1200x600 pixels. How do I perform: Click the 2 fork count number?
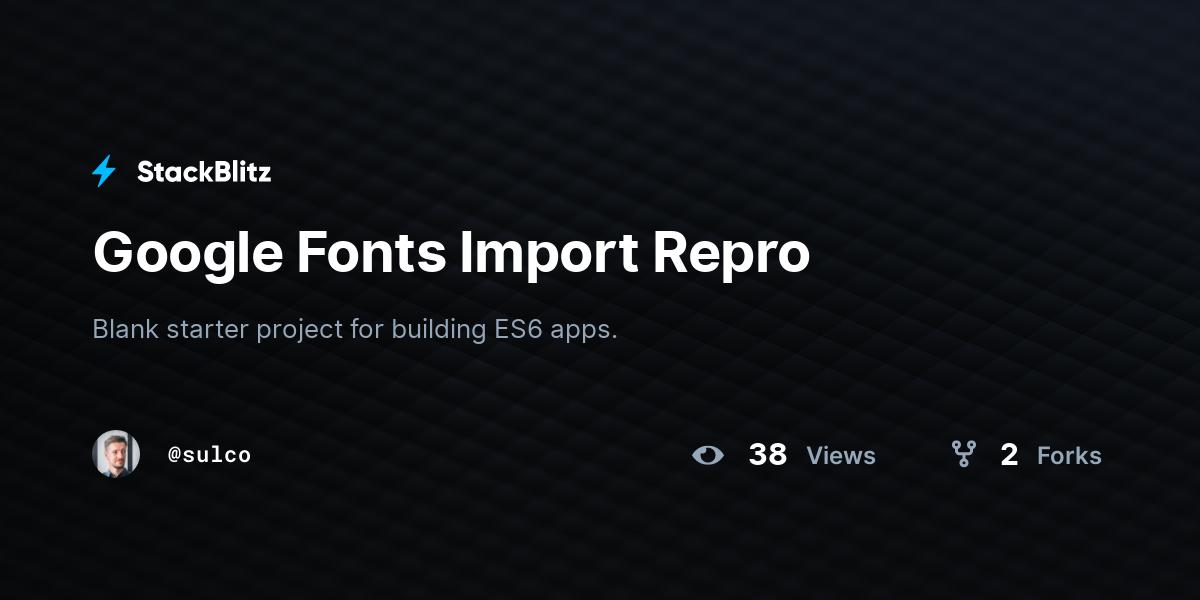(1009, 455)
